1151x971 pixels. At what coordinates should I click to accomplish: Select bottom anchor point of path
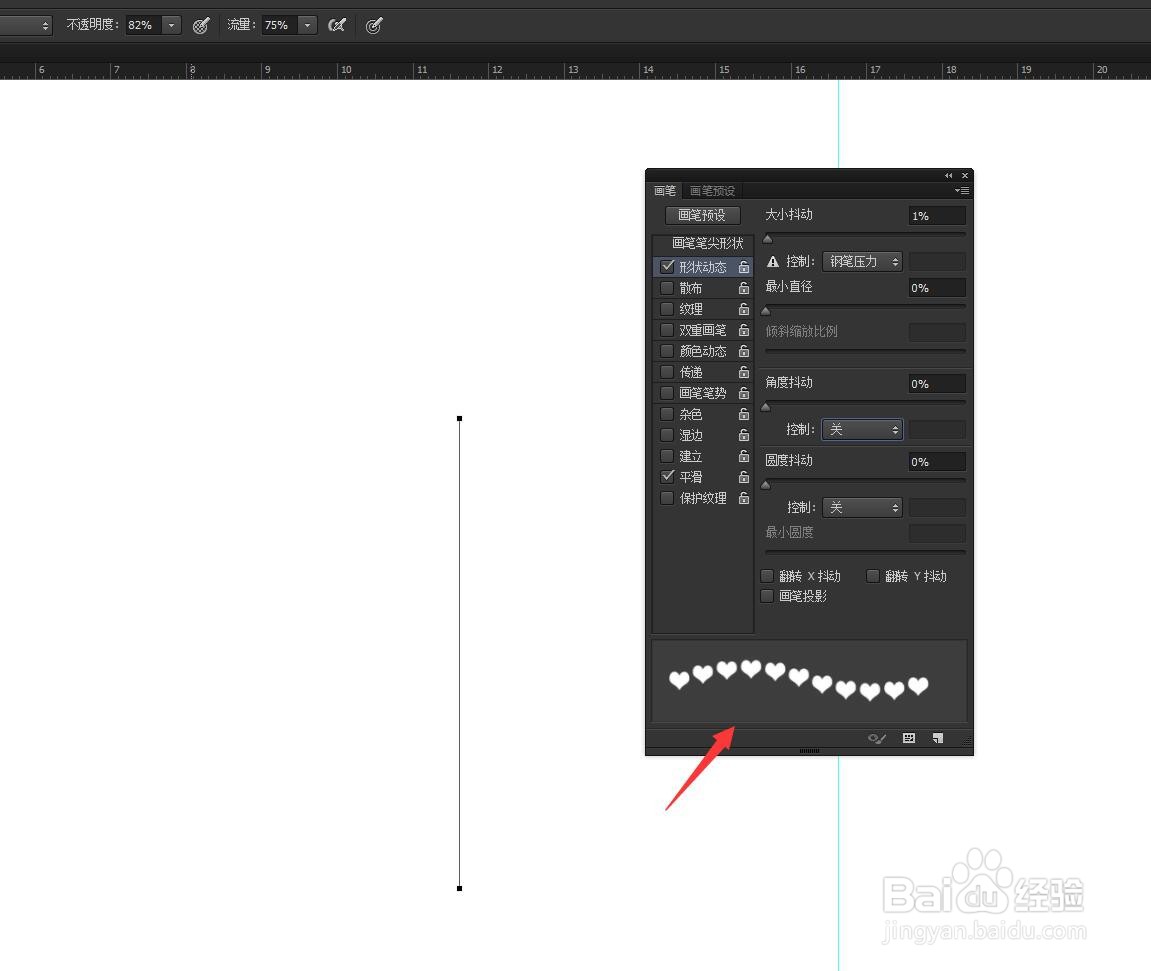(460, 888)
